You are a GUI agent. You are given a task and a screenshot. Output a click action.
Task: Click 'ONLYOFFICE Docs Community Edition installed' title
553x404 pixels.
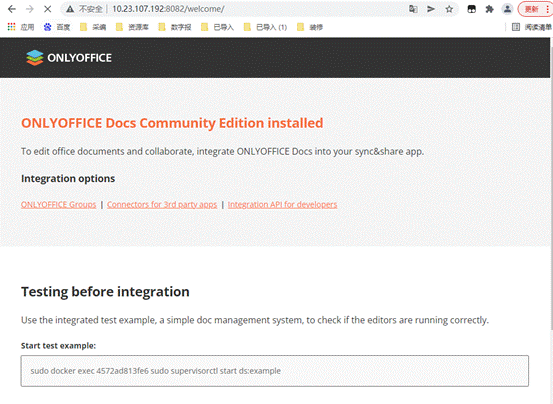[x=172, y=123]
